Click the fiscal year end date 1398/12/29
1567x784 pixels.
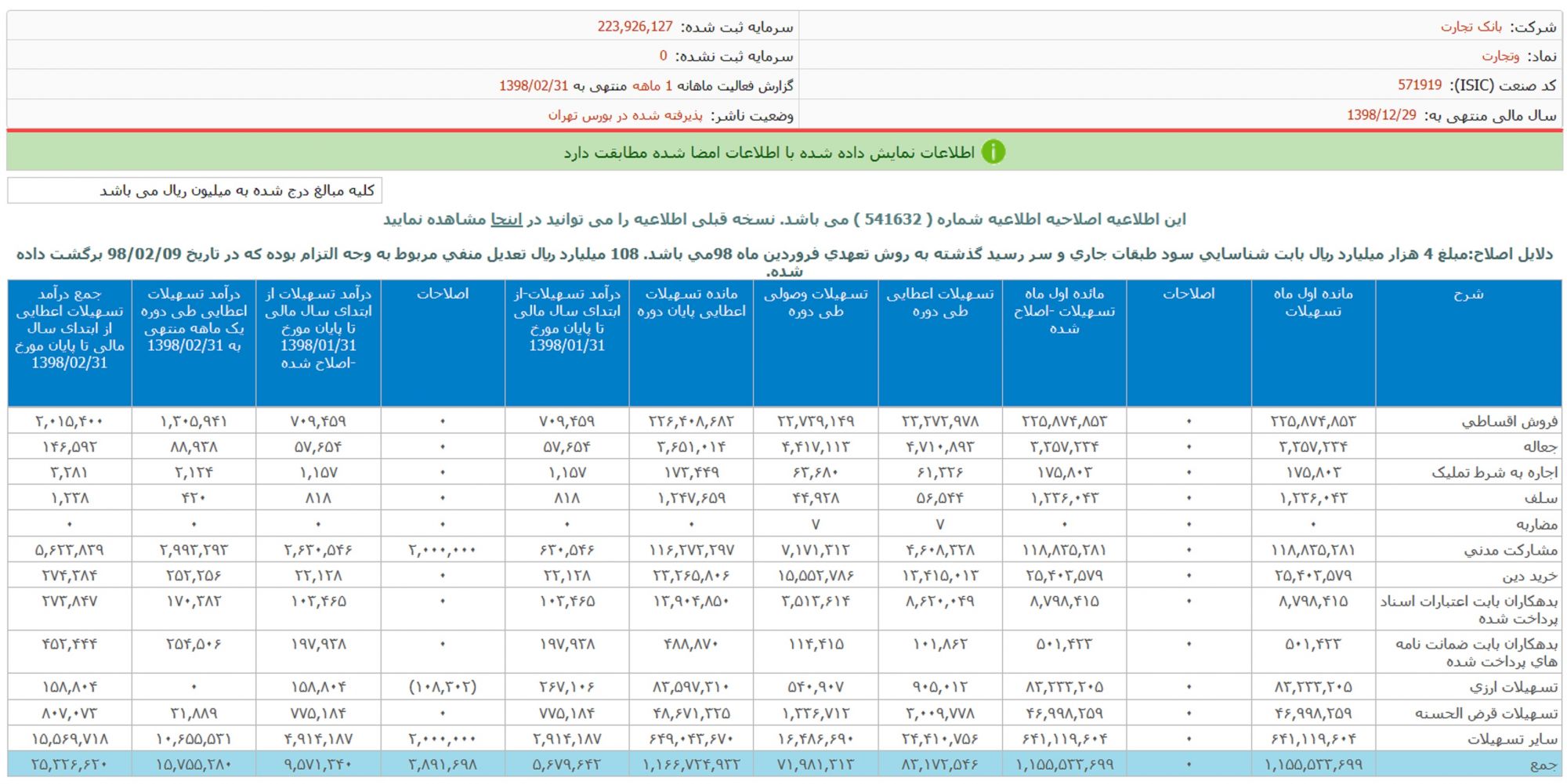[1381, 115]
